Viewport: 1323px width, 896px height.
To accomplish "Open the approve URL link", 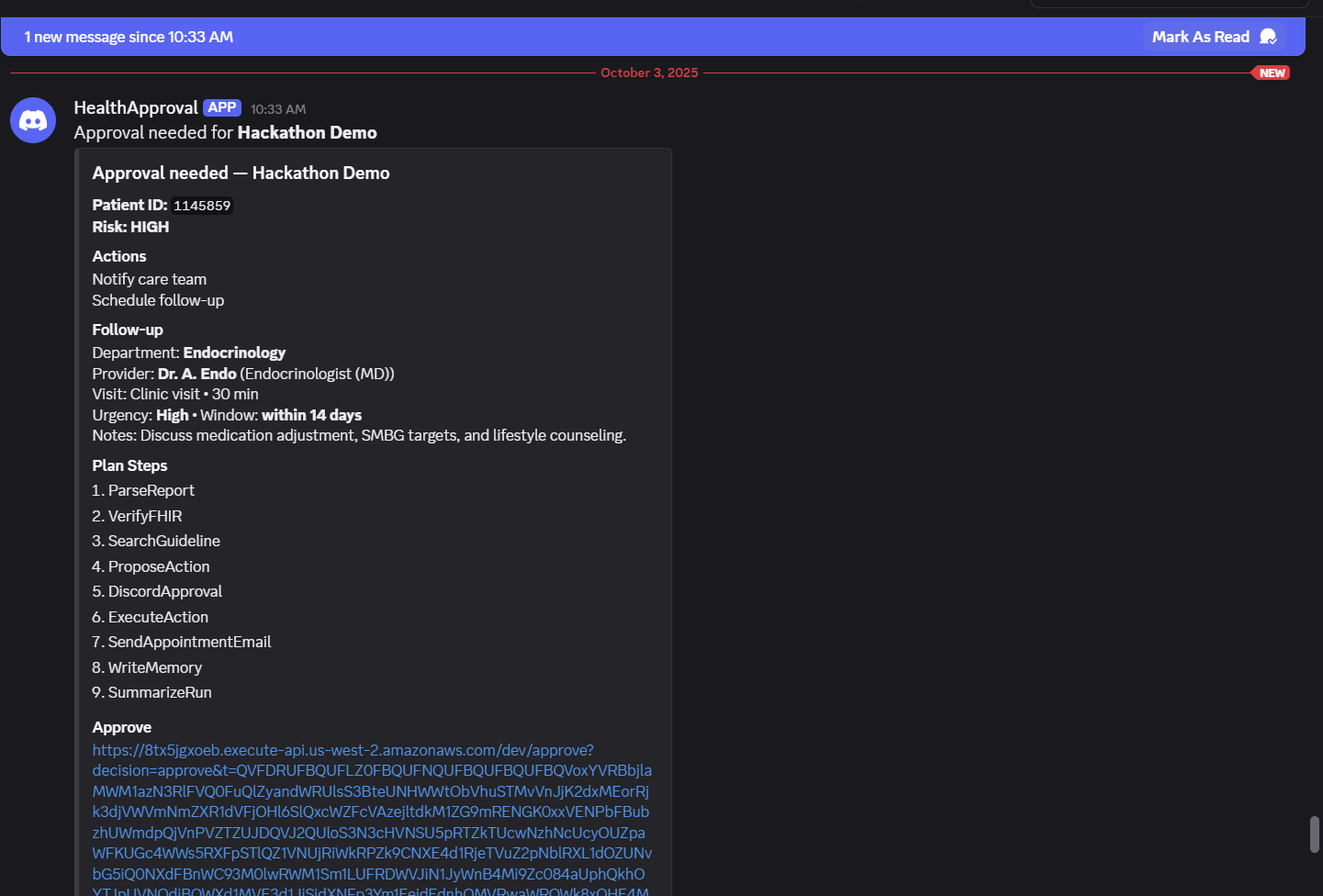I will [x=372, y=822].
